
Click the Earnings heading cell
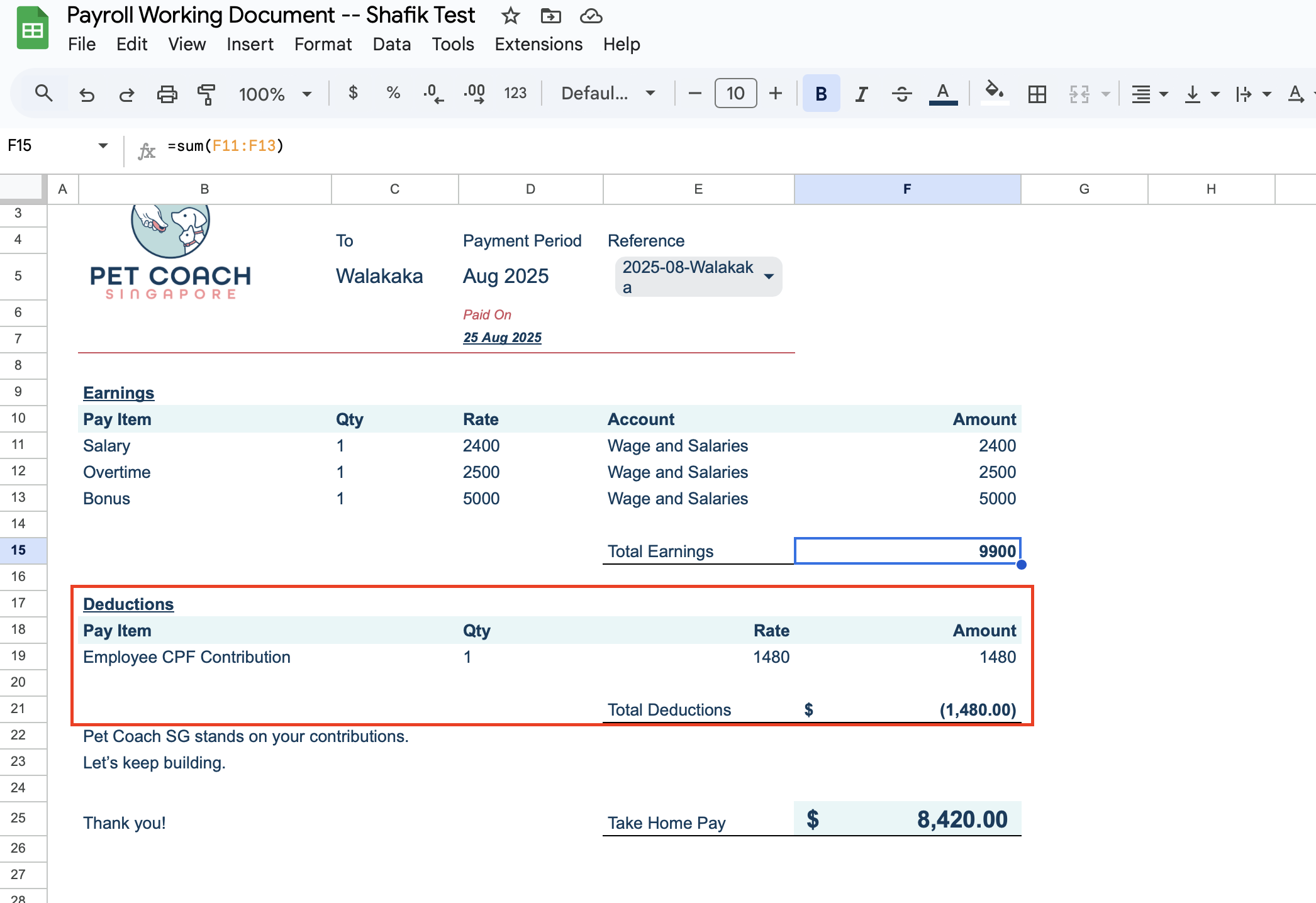pos(118,393)
